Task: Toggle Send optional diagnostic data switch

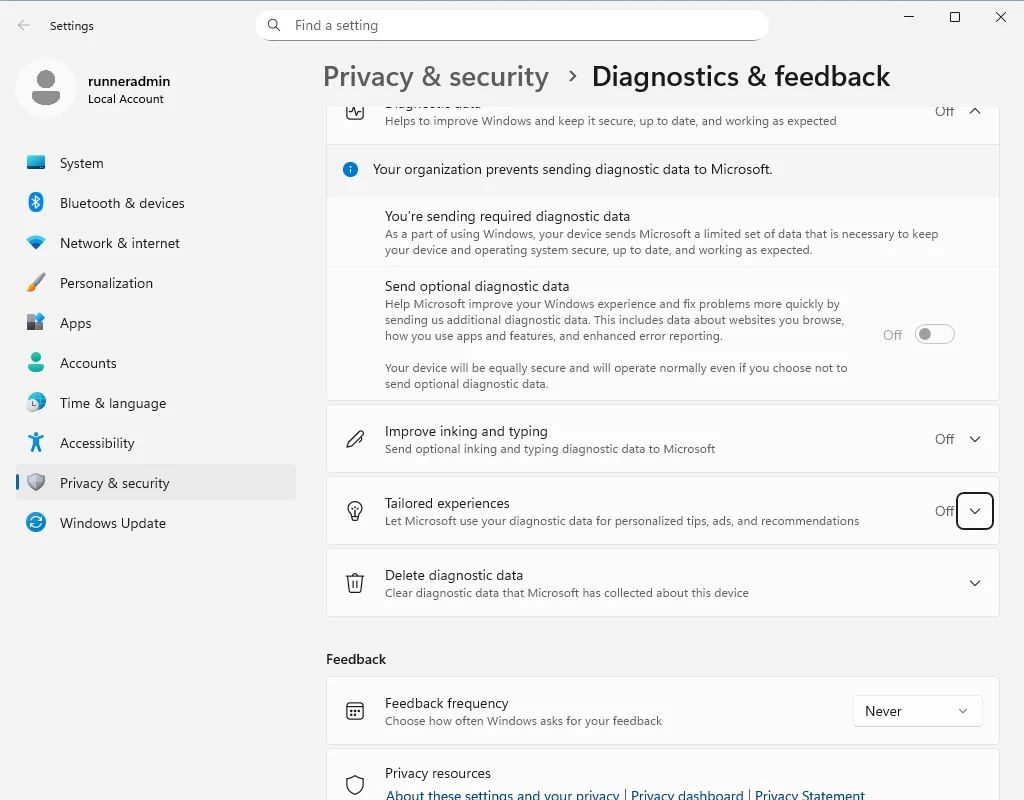Action: (935, 334)
